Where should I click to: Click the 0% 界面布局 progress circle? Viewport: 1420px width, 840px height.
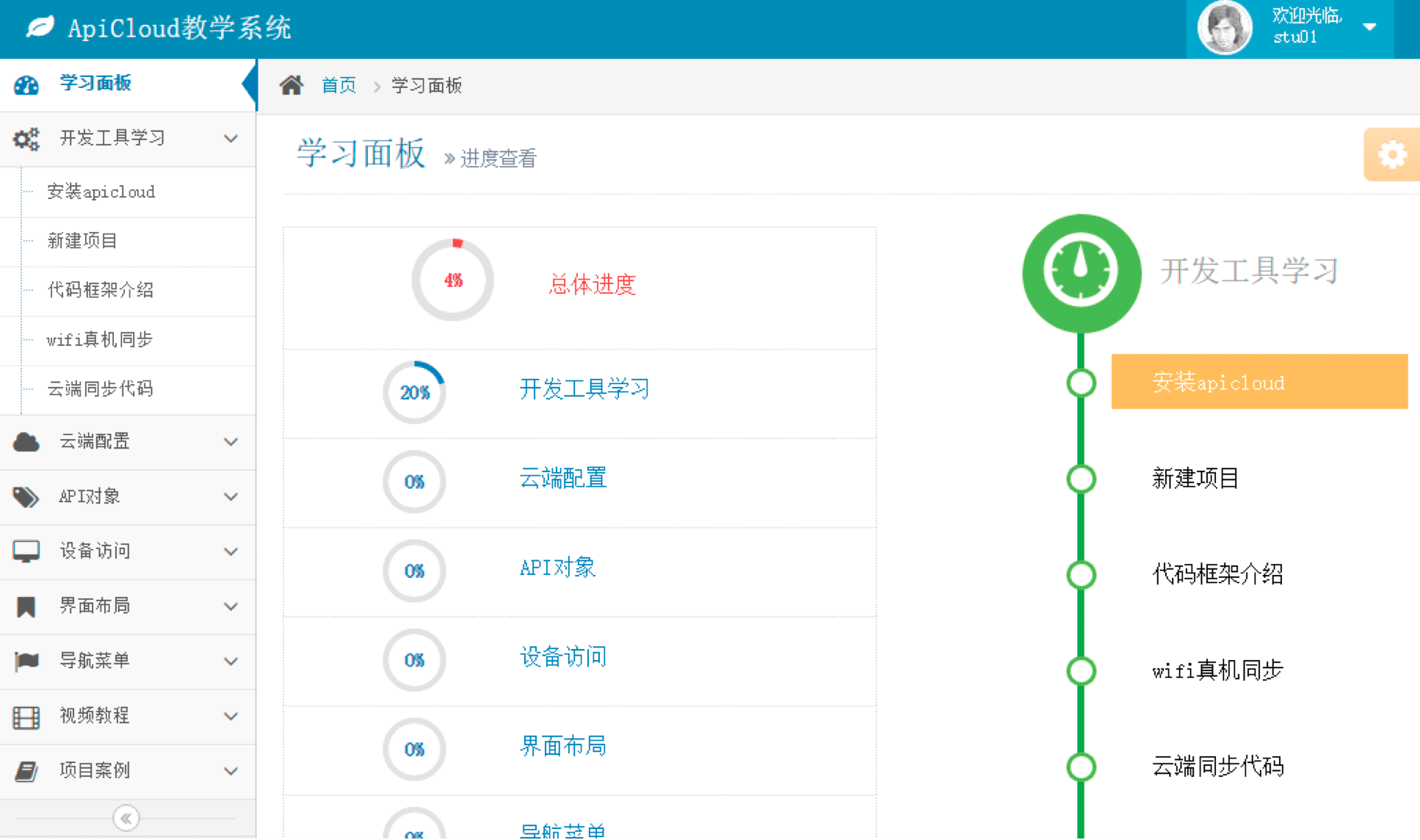coord(415,749)
